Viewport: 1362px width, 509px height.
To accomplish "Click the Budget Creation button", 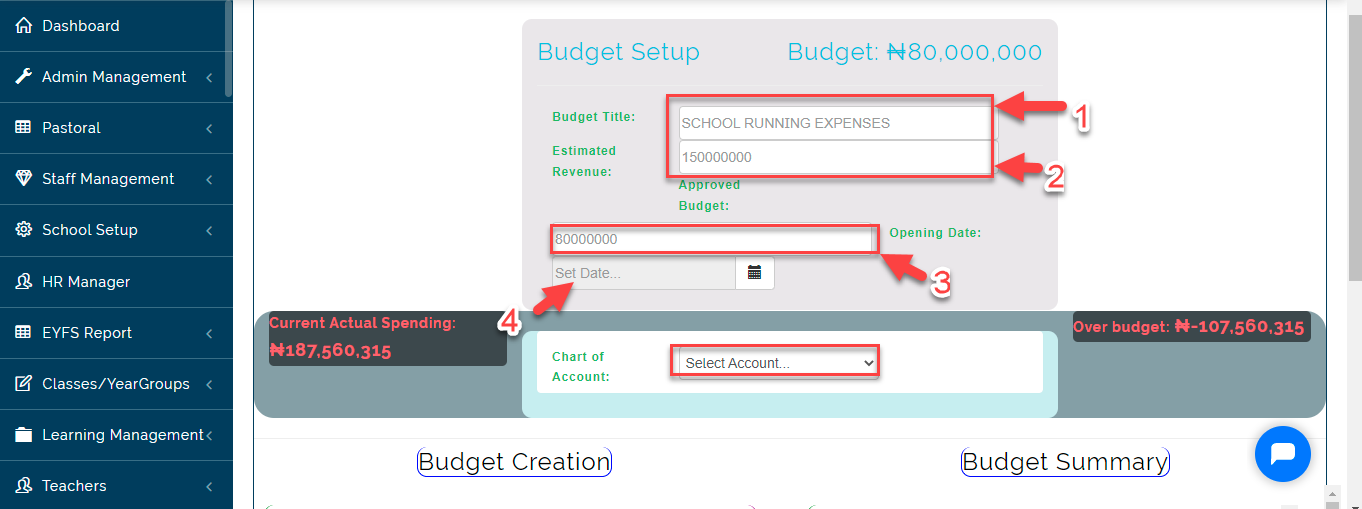I will pos(514,462).
